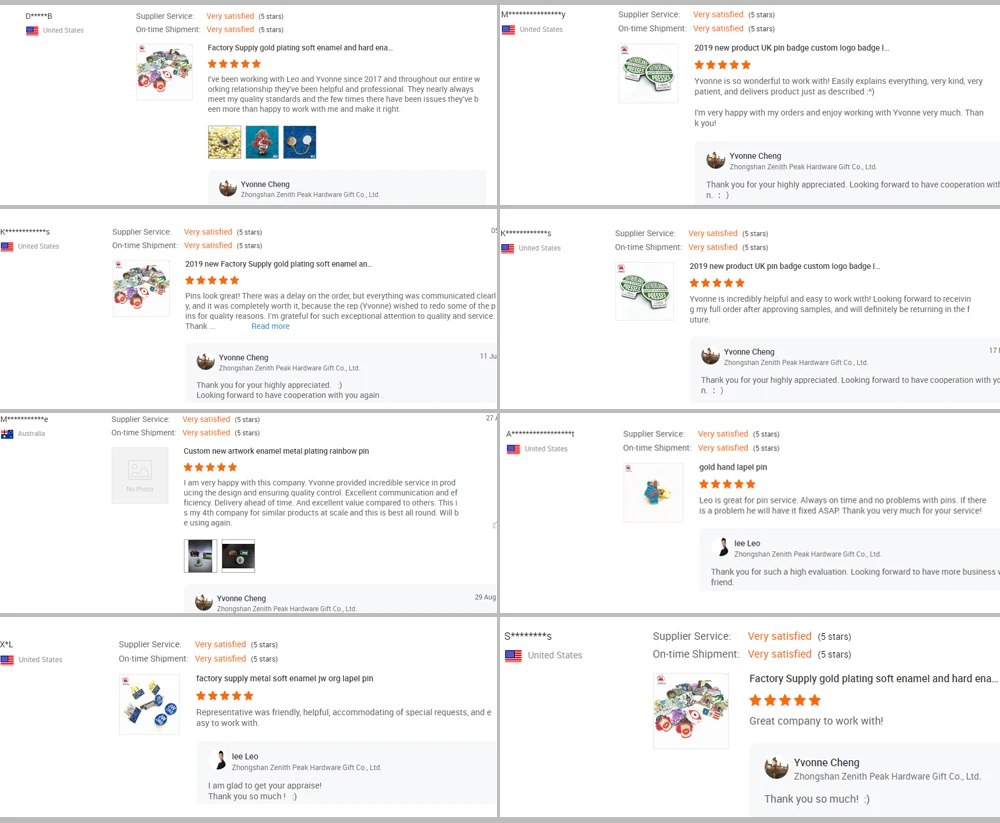View the red pin photo in D*****B's review
The image size is (1000, 823).
point(262,142)
